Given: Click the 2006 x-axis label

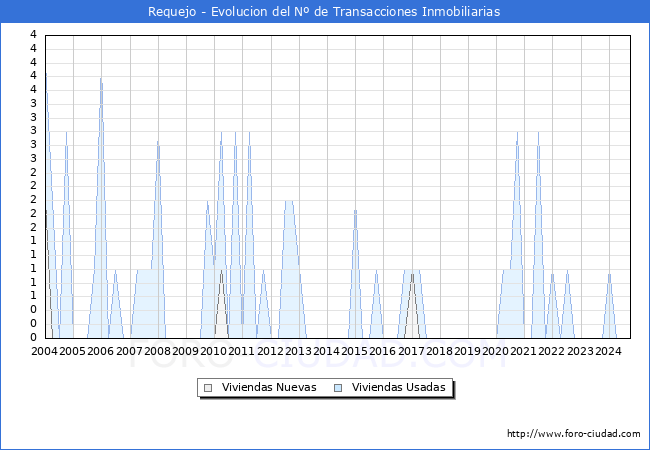Looking at the screenshot, I should coord(100,351).
